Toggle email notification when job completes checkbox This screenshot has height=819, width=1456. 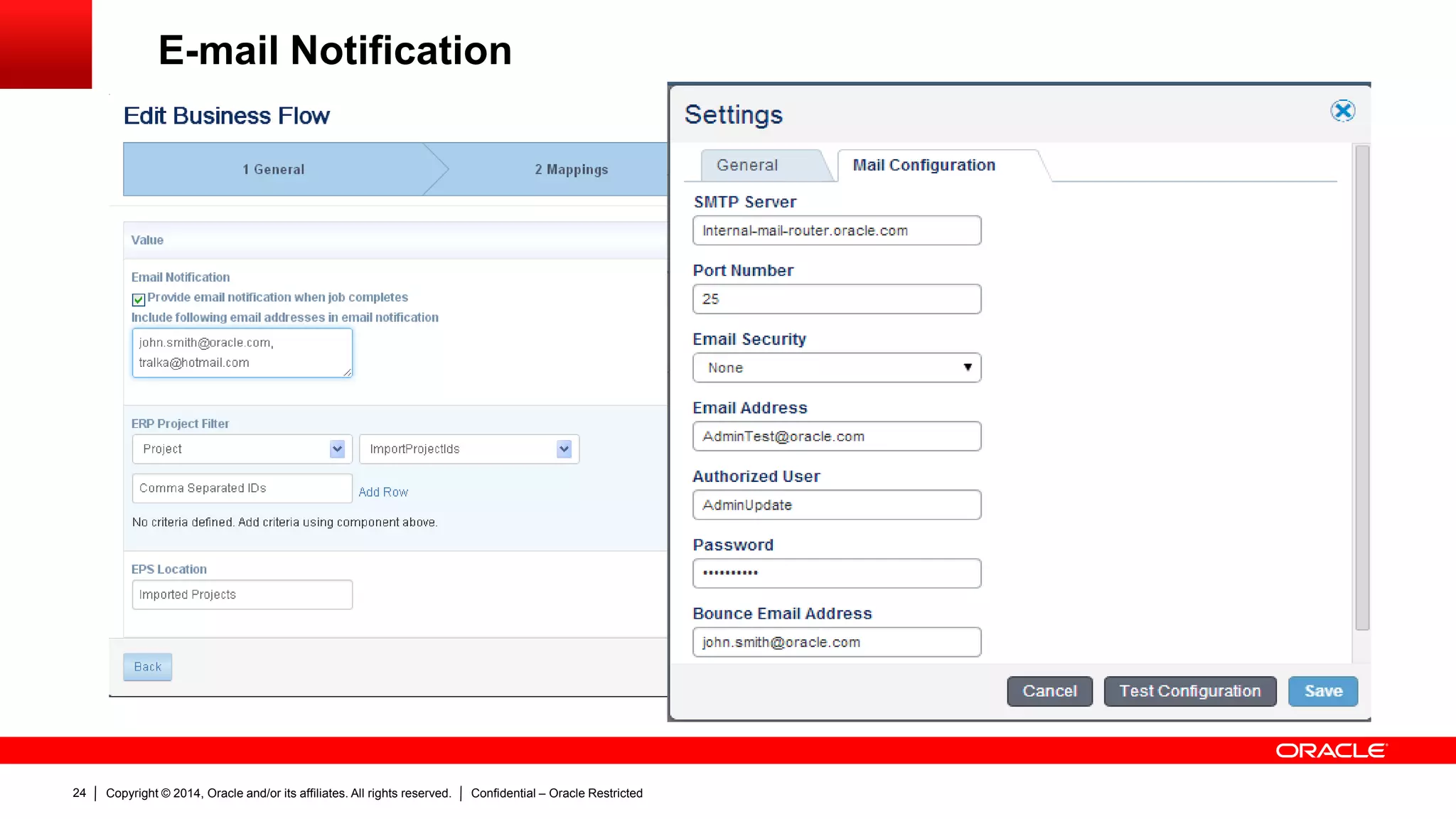click(139, 299)
